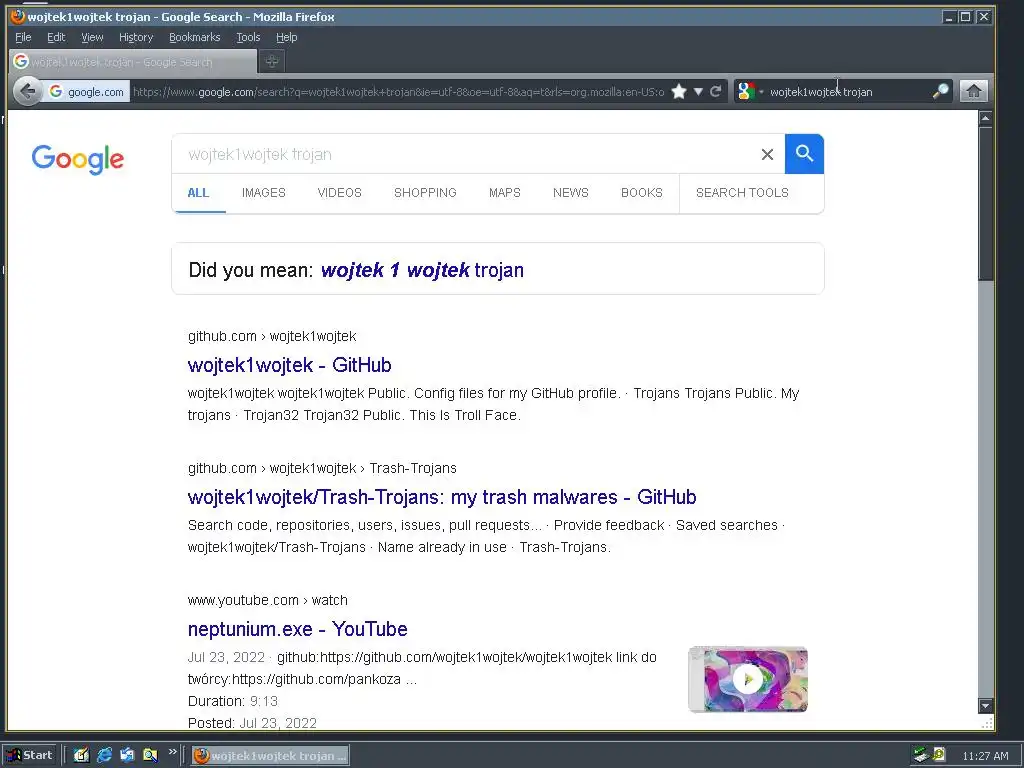Open the URL history dropdown arrow

[698, 91]
